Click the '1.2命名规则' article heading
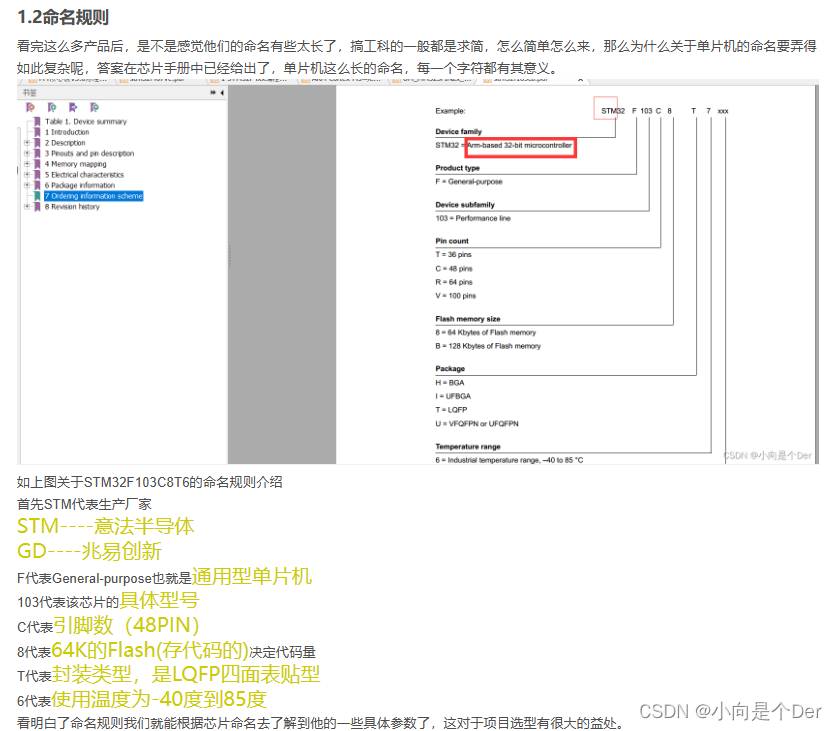837x731 pixels. 63,17
